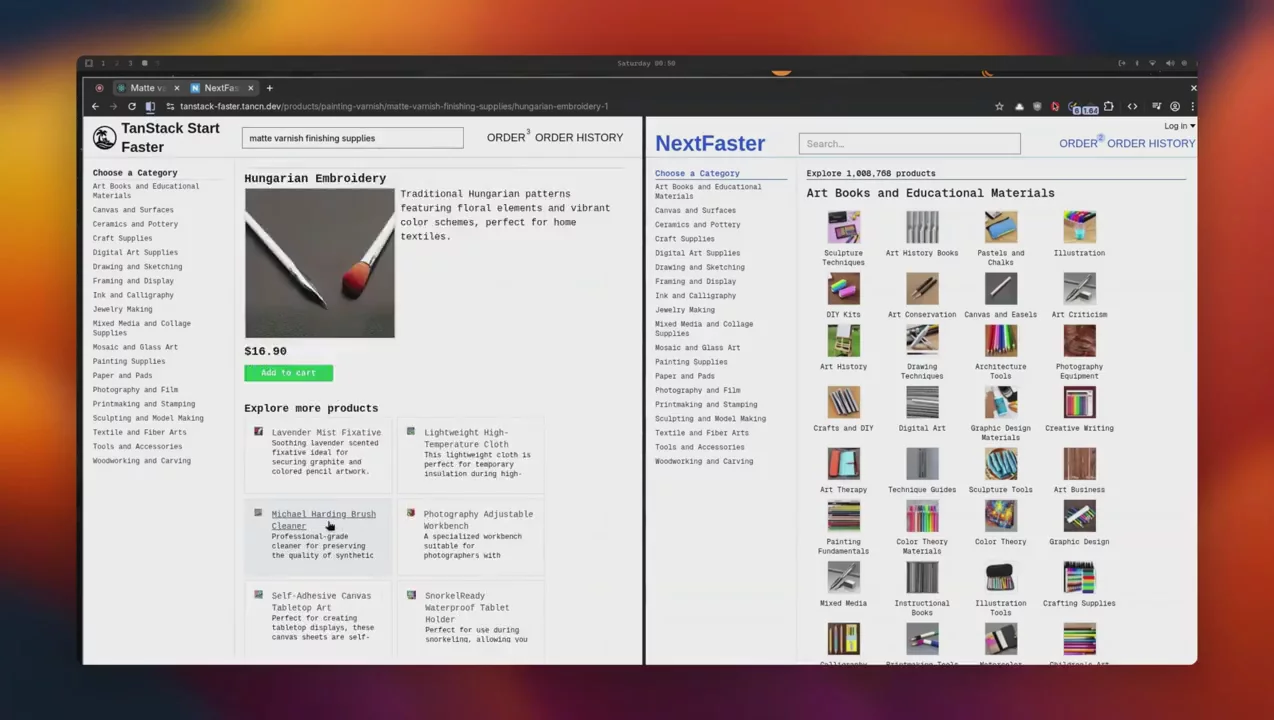
Task: Open the Digital Art category icon
Action: click(x=922, y=403)
